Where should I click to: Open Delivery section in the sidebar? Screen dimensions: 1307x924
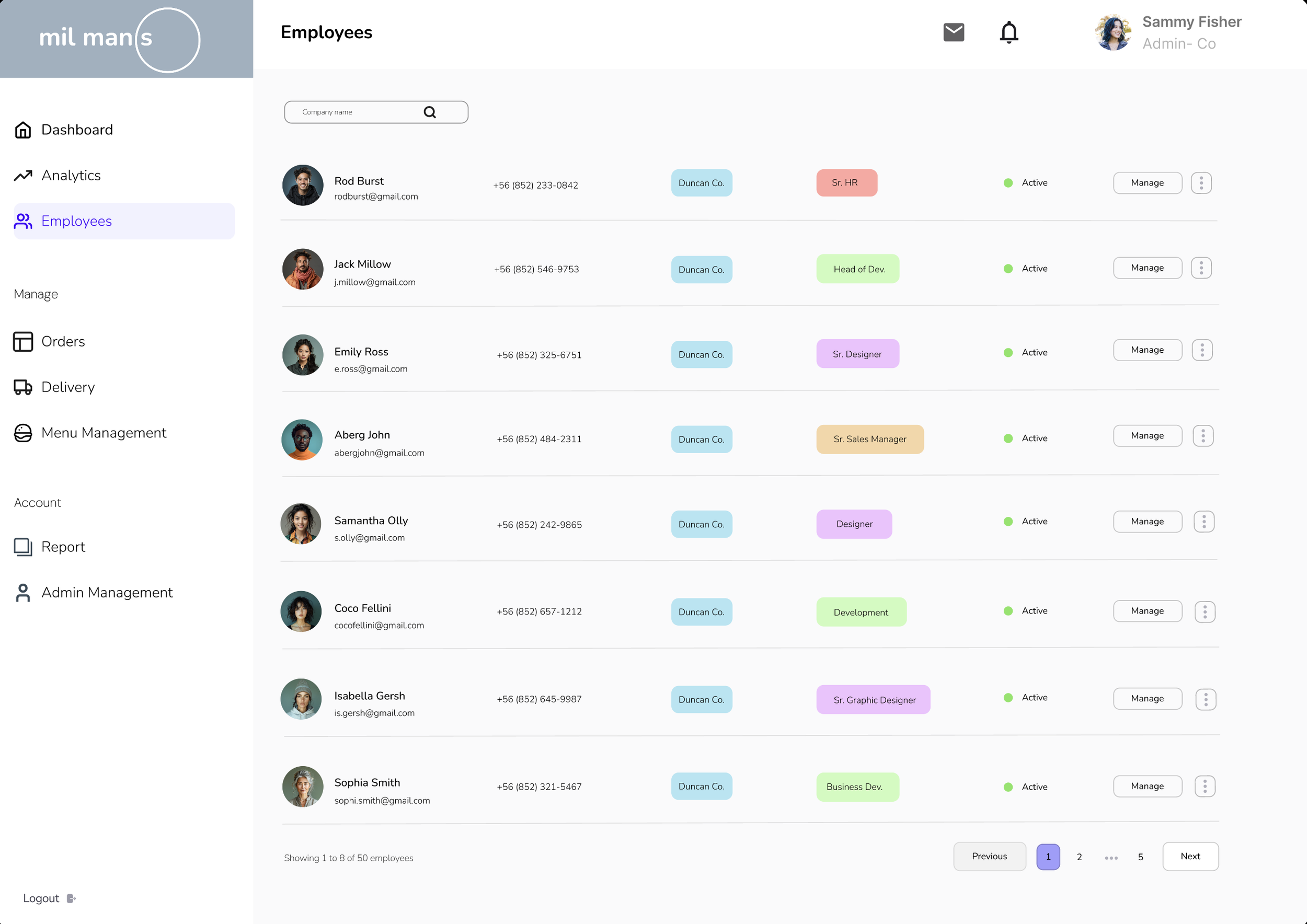point(68,387)
